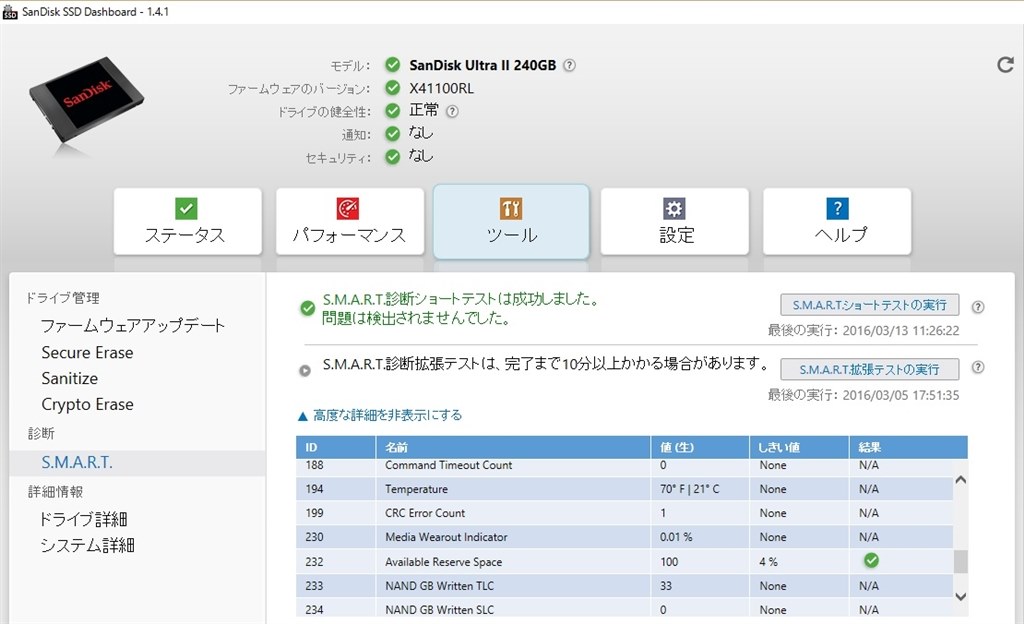Click the green check icon beside モデル
1024x624 pixels.
click(x=392, y=65)
